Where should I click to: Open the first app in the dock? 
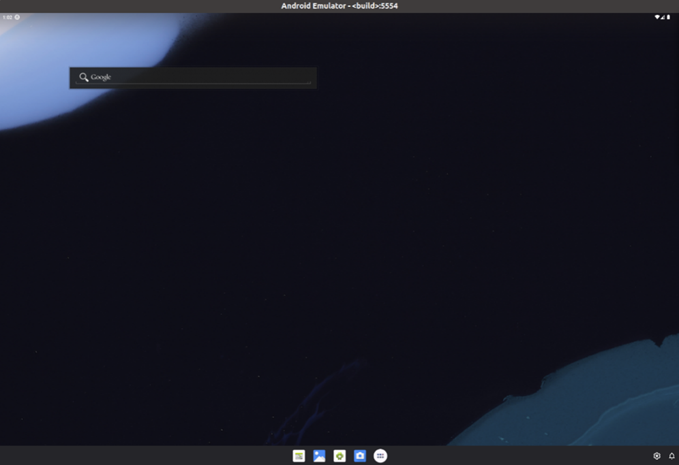coord(299,456)
